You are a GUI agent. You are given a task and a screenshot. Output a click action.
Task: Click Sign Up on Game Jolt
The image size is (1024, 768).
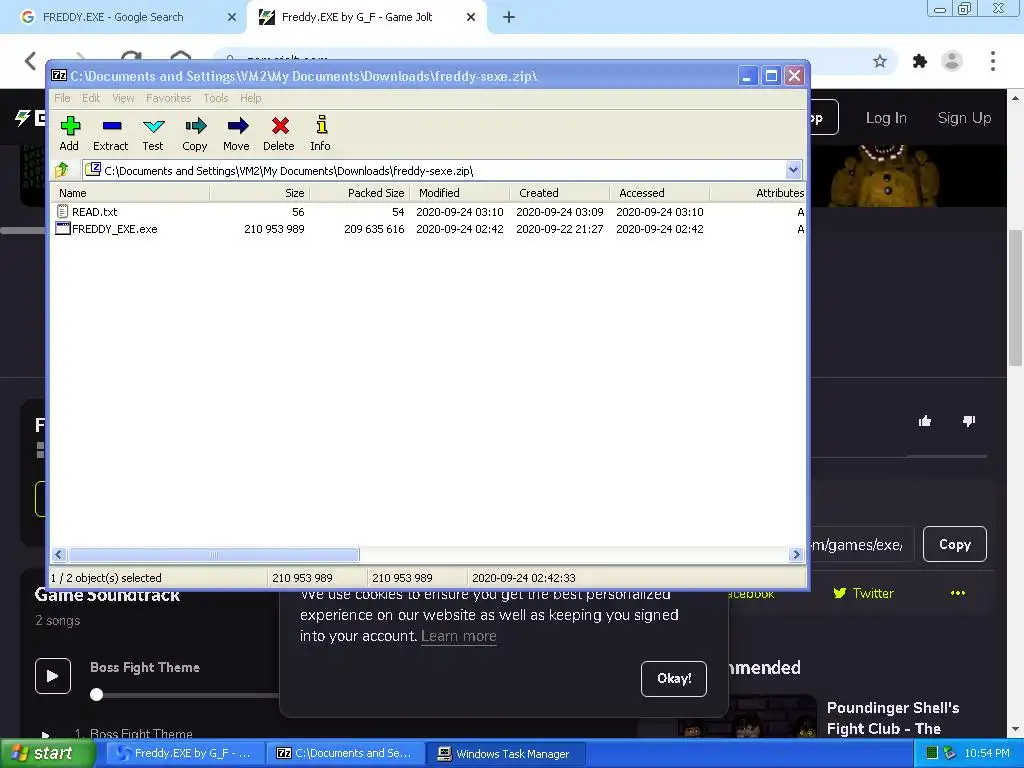964,118
